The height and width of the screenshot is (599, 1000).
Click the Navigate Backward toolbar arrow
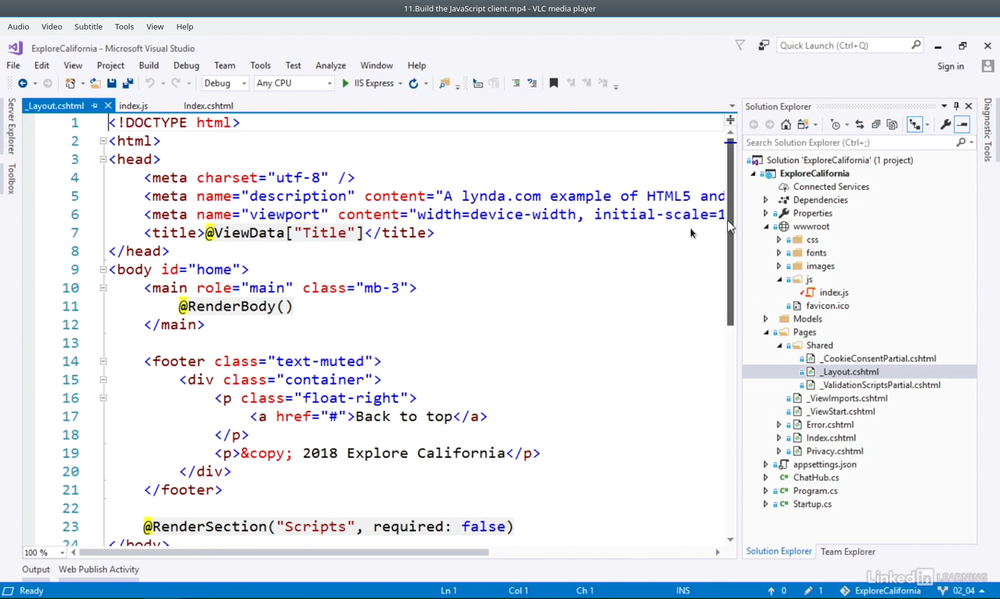(22, 83)
